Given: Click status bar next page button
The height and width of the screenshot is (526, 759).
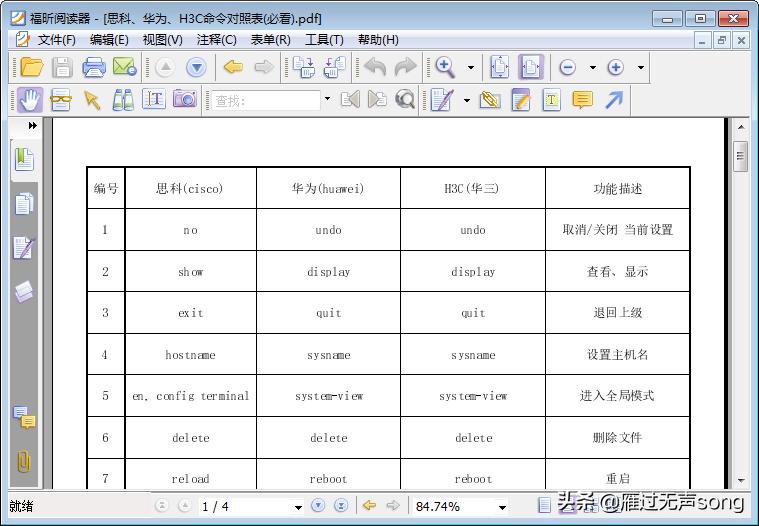Looking at the screenshot, I should pos(318,506).
